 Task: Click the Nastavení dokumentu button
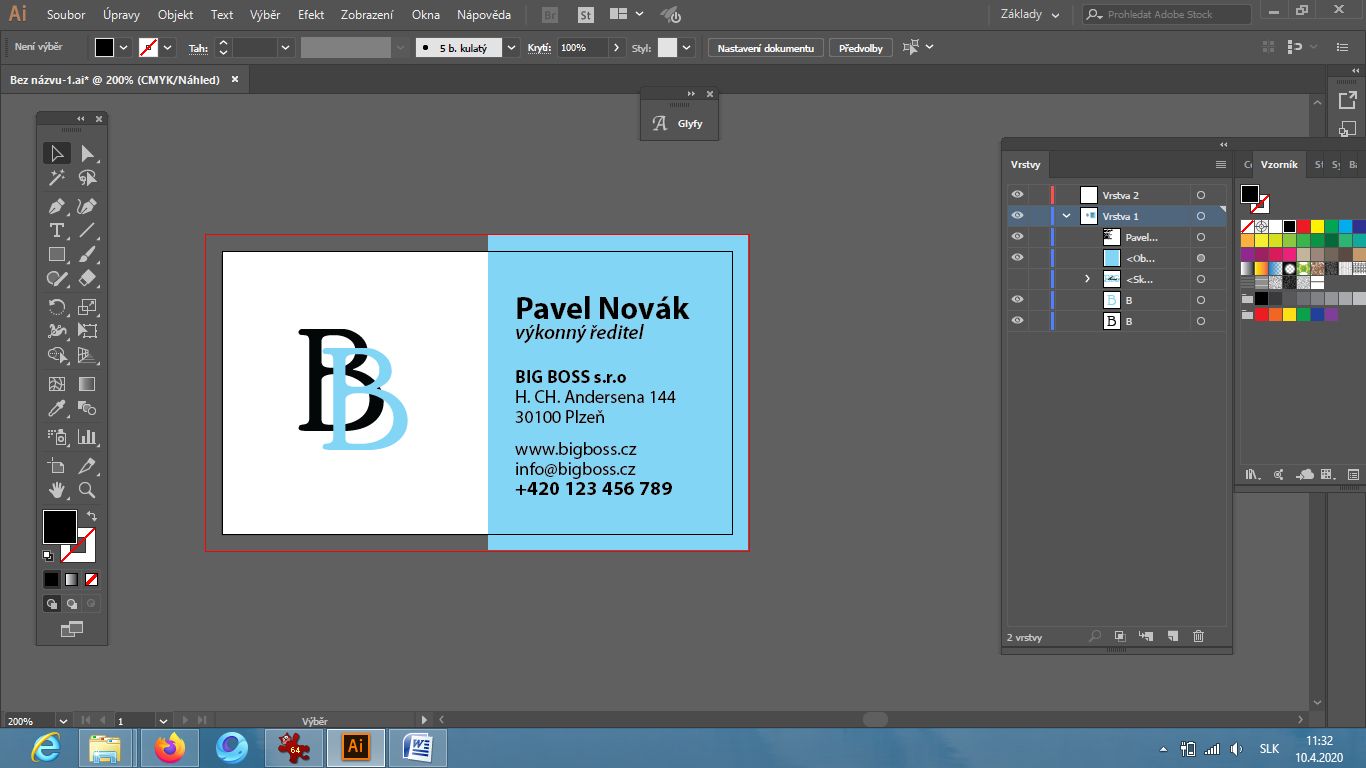[766, 48]
